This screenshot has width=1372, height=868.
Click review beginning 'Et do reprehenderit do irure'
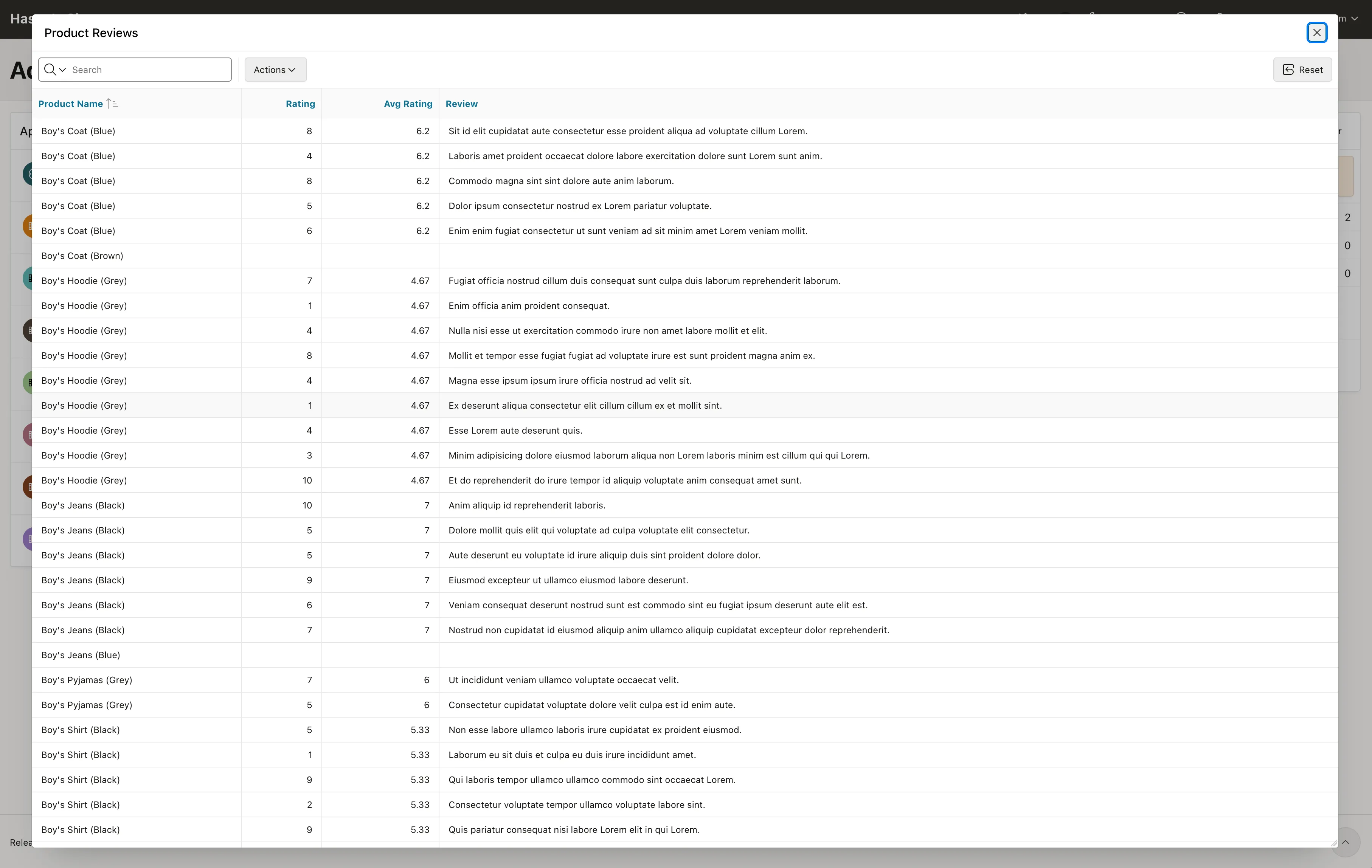(x=625, y=481)
